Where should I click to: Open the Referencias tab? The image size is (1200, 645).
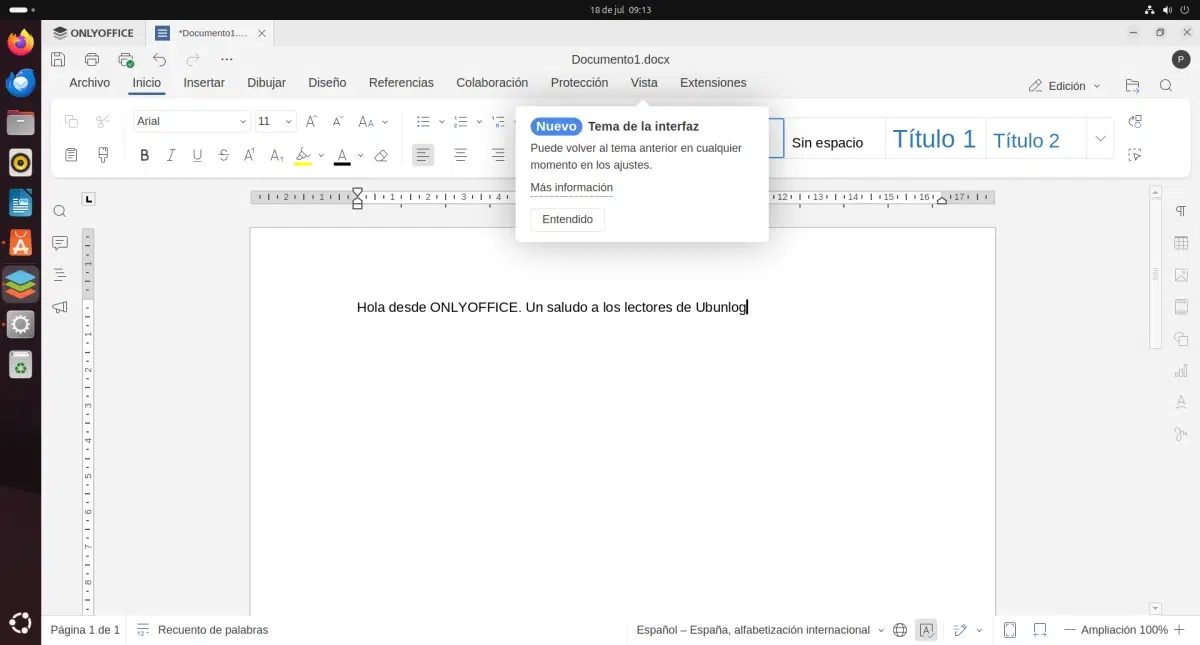[401, 83]
